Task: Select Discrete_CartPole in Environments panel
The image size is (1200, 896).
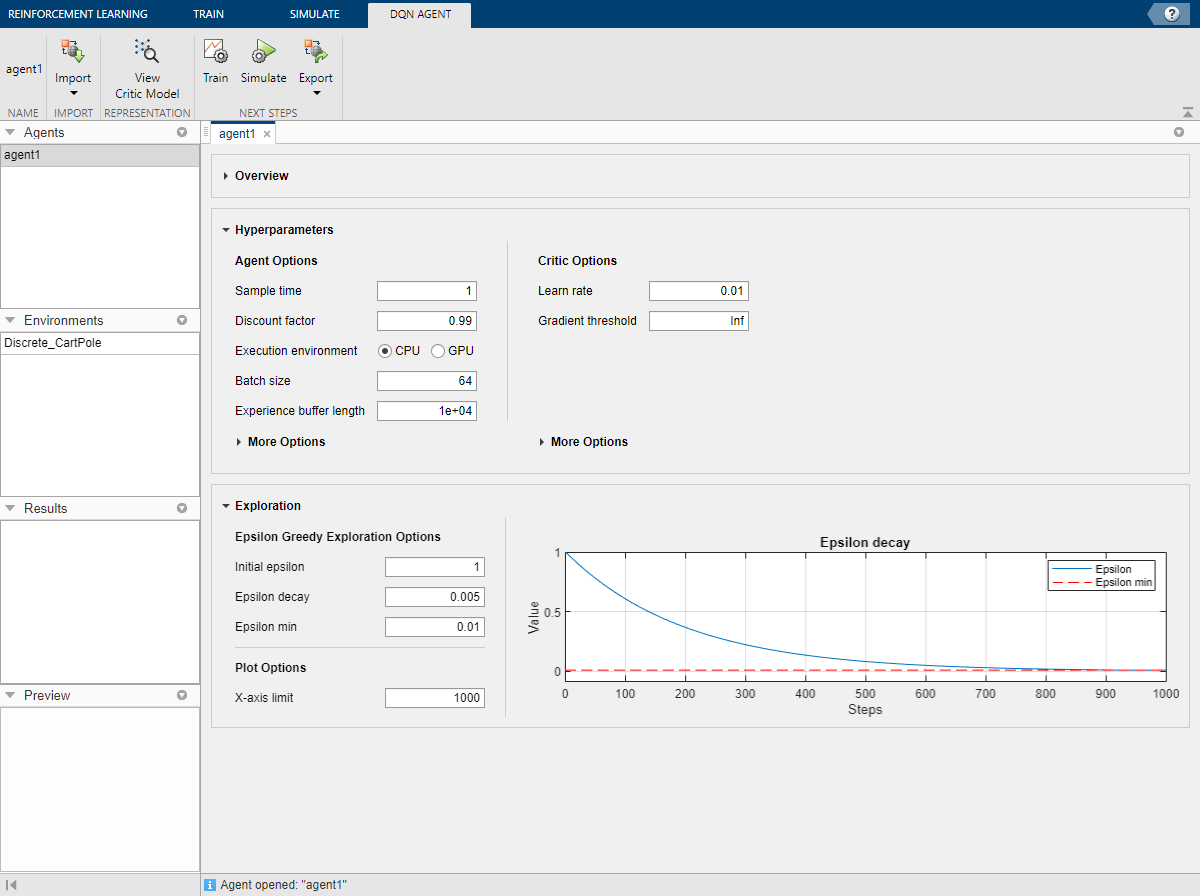Action: tap(53, 343)
